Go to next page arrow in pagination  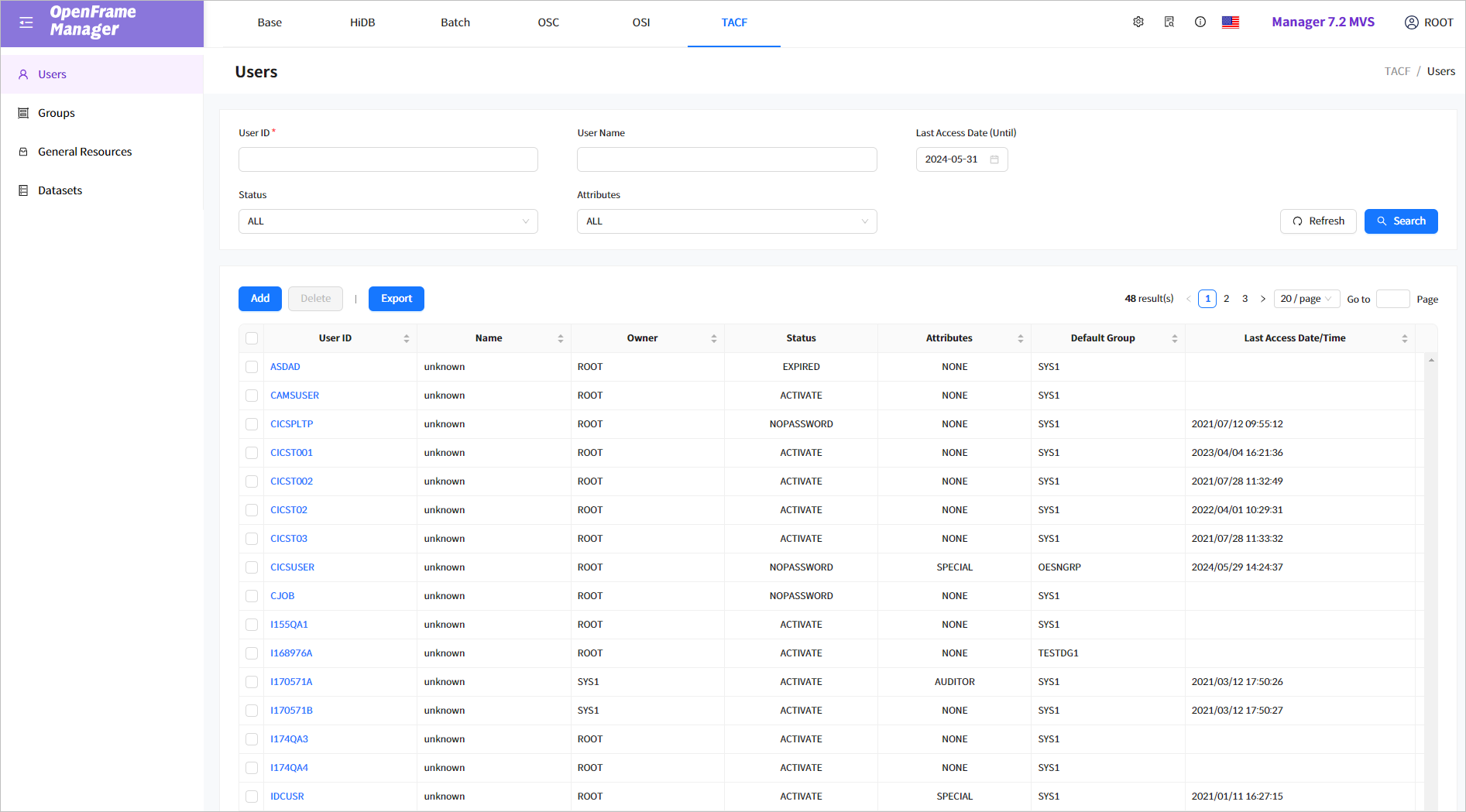pos(1263,299)
